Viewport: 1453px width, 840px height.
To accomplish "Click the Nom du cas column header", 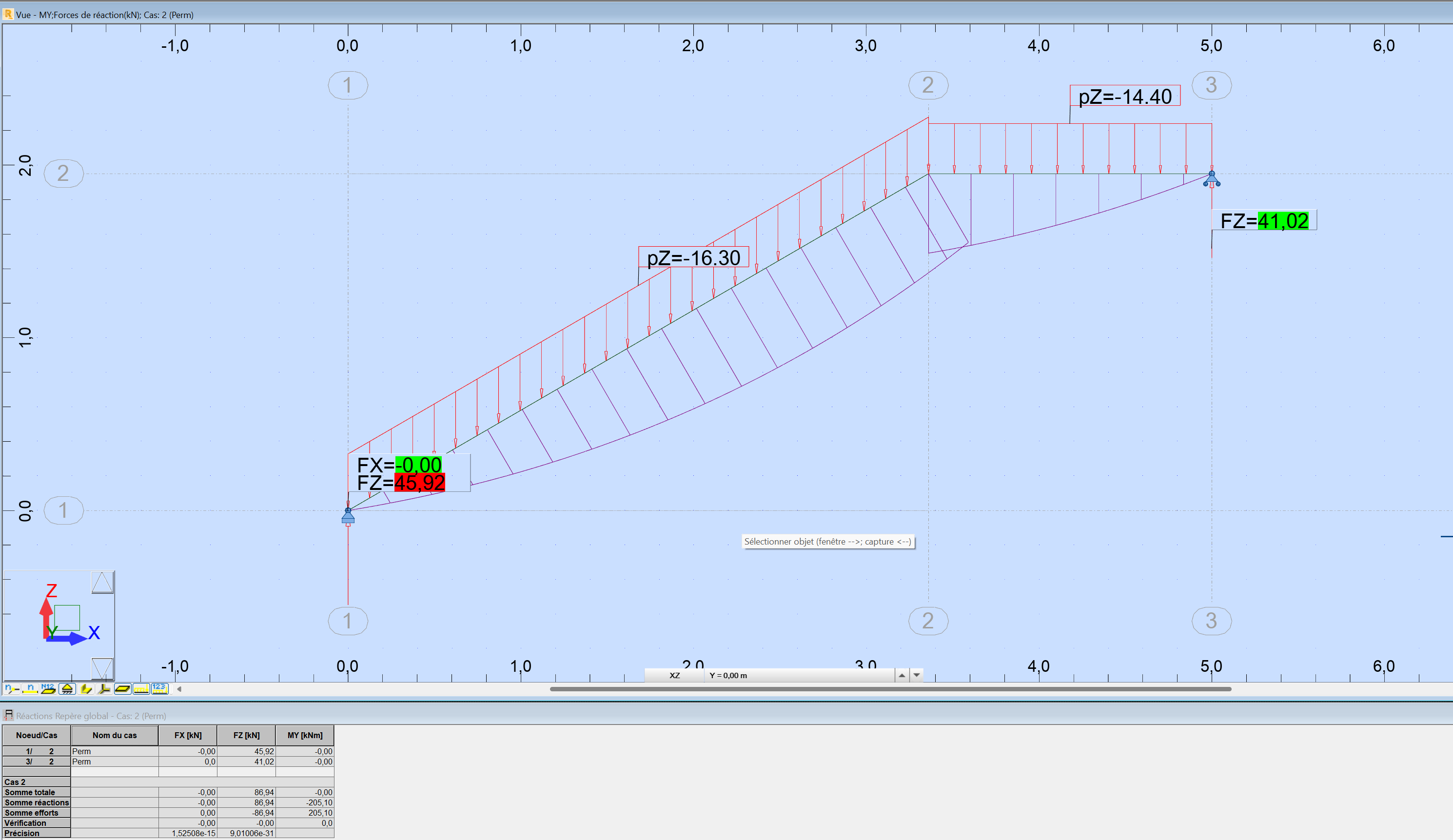I will (115, 735).
